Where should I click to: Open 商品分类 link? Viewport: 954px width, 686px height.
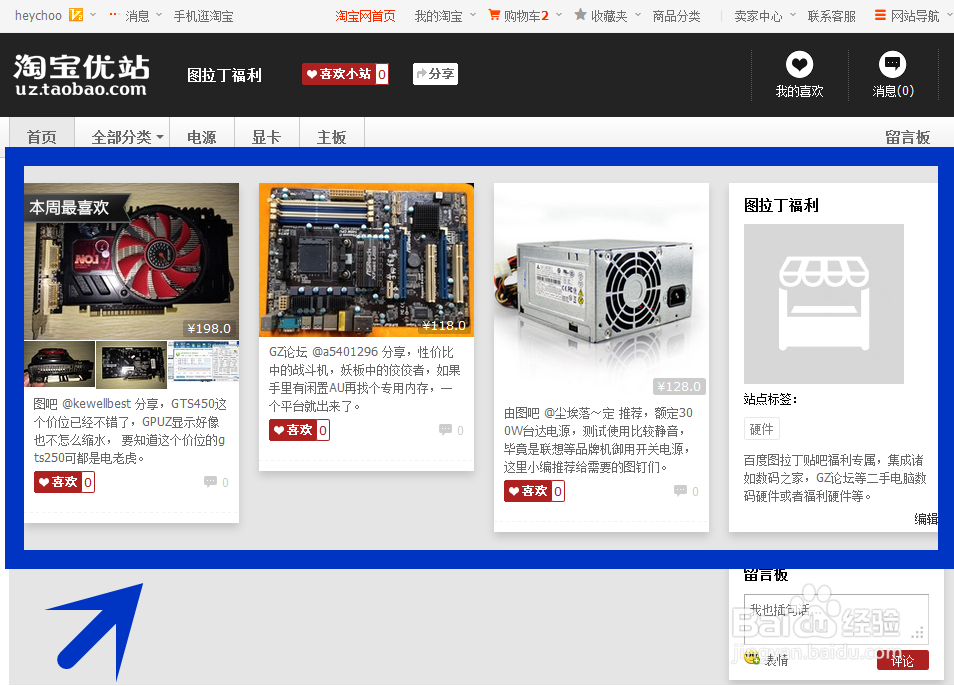click(676, 16)
